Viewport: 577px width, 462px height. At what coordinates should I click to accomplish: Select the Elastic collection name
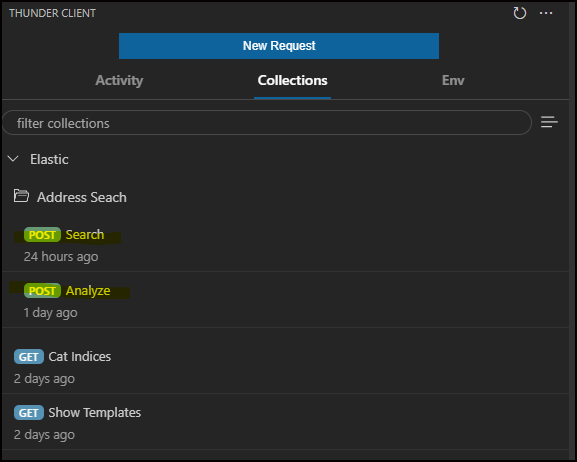49,159
